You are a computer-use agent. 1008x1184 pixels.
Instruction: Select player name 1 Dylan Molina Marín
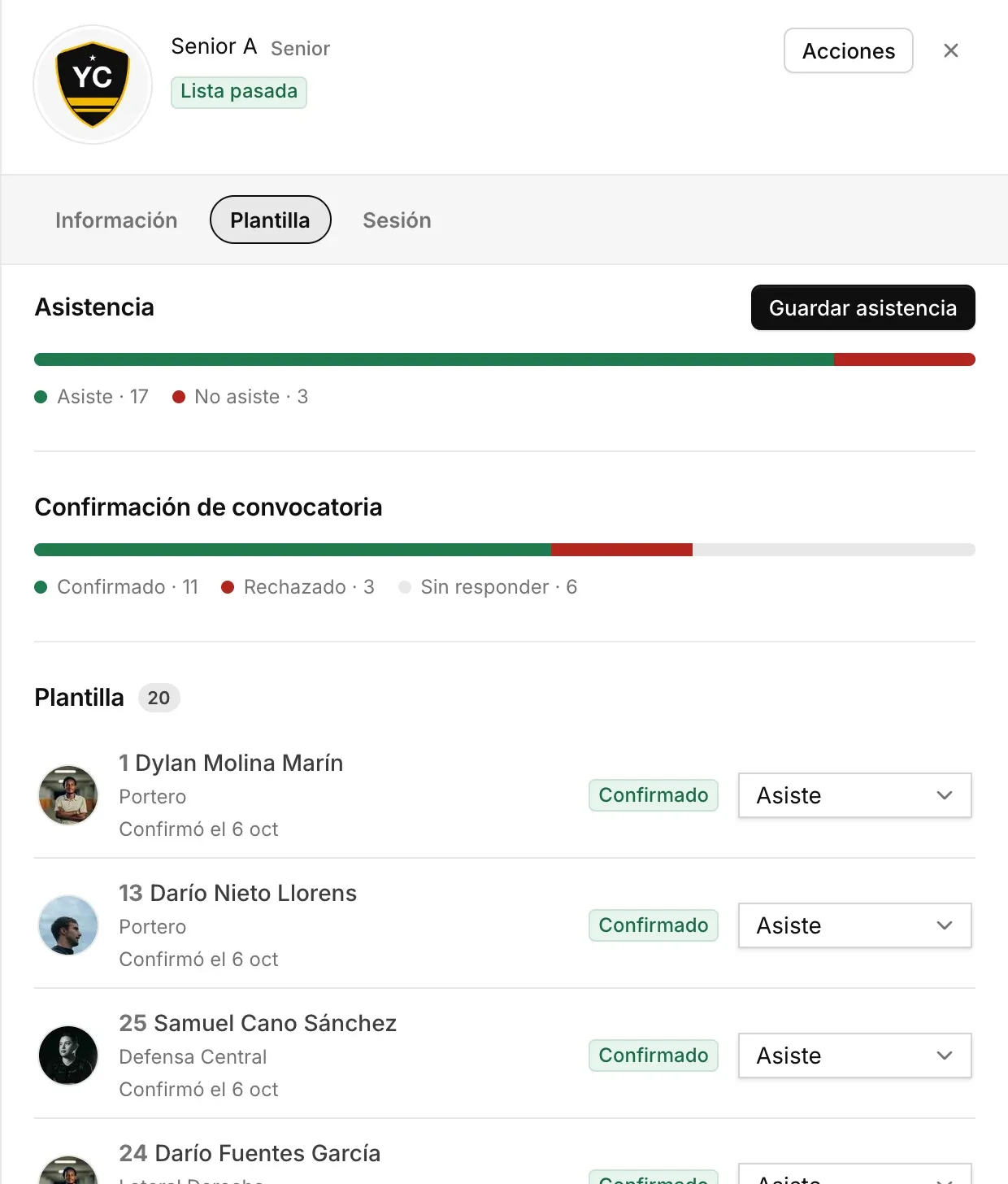pos(231,763)
